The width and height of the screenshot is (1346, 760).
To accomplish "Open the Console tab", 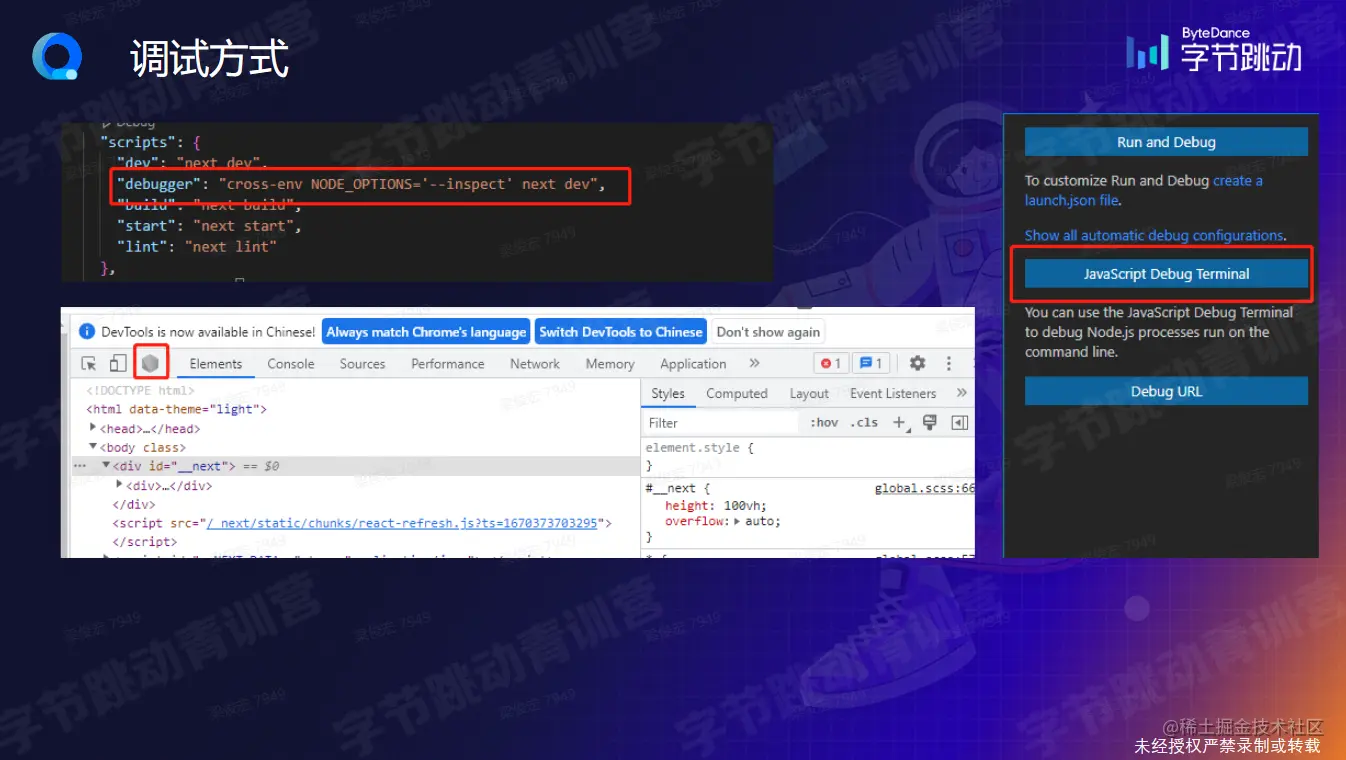I will pyautogui.click(x=291, y=364).
